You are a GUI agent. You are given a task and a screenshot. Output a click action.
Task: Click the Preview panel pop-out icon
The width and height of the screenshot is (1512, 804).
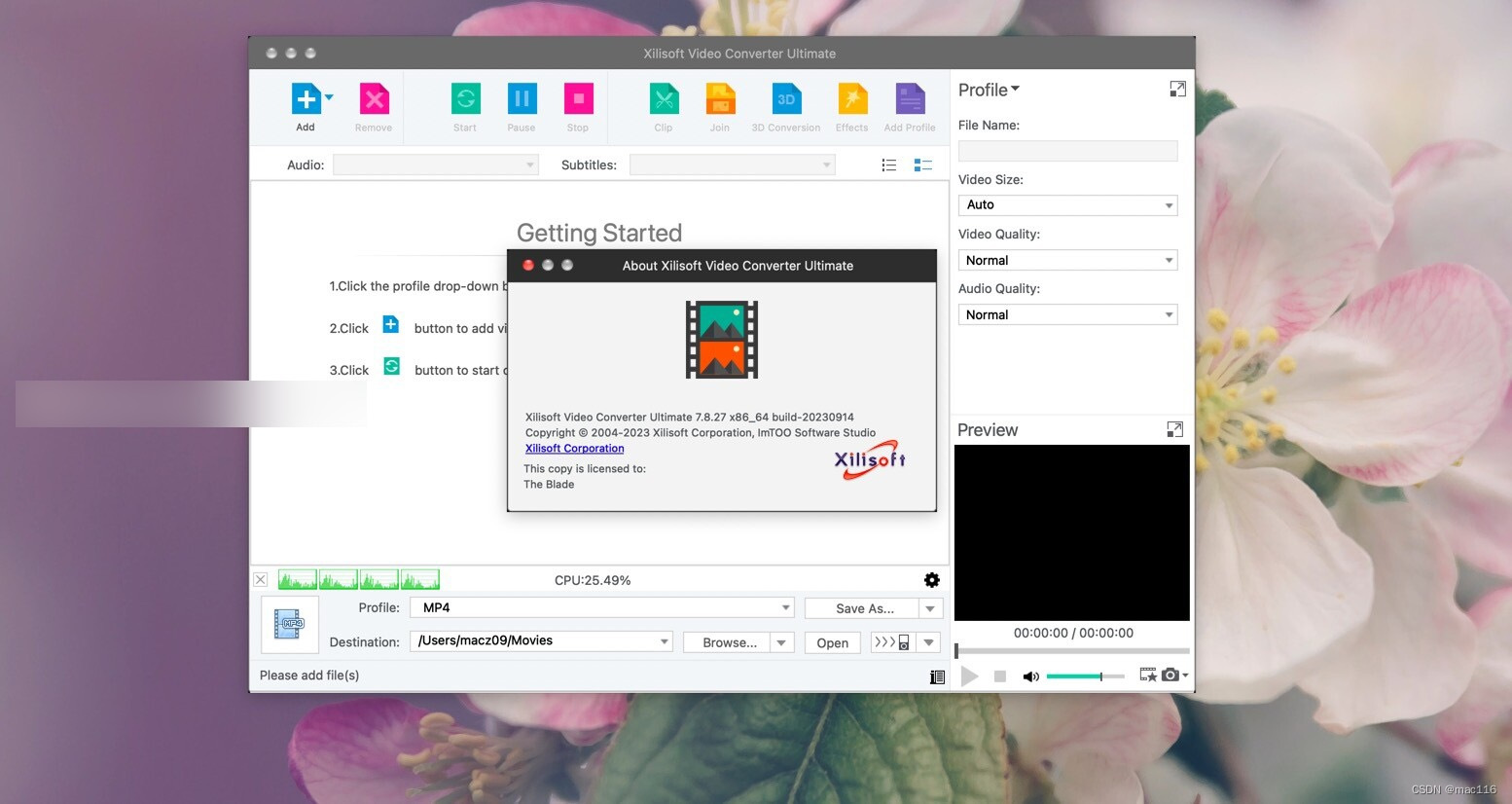point(1174,429)
